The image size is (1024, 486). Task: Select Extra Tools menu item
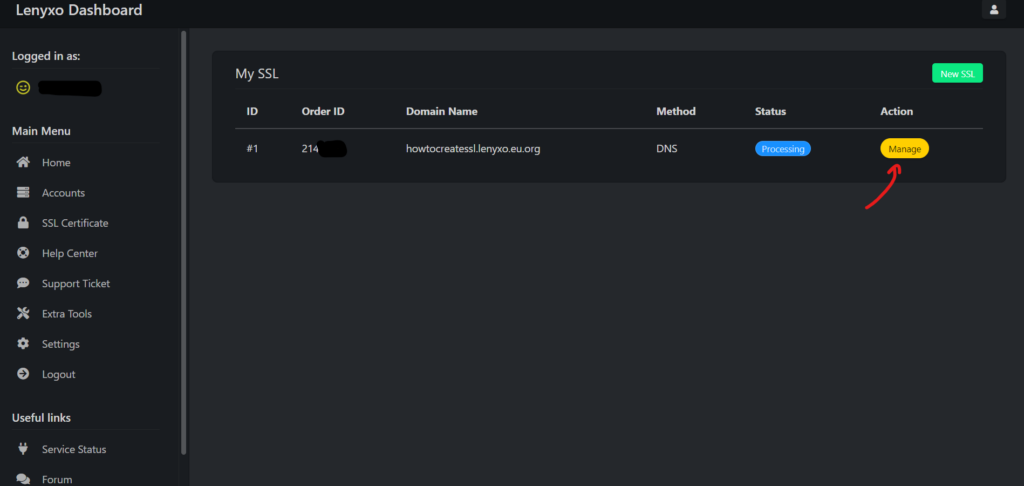point(67,314)
